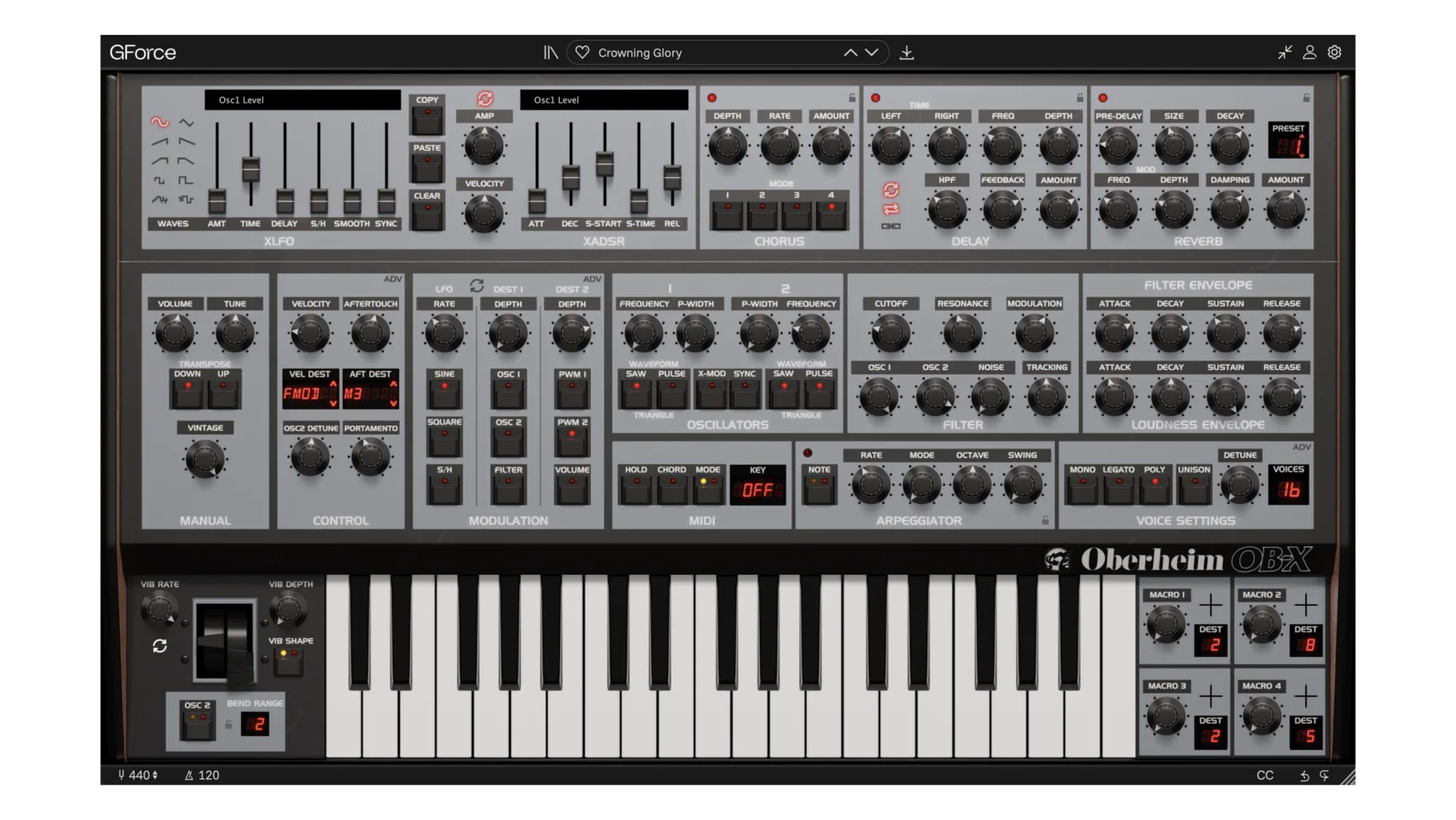1456x820 pixels.
Task: Toggle XADSR loop sync icon above AMP
Action: coord(485,98)
